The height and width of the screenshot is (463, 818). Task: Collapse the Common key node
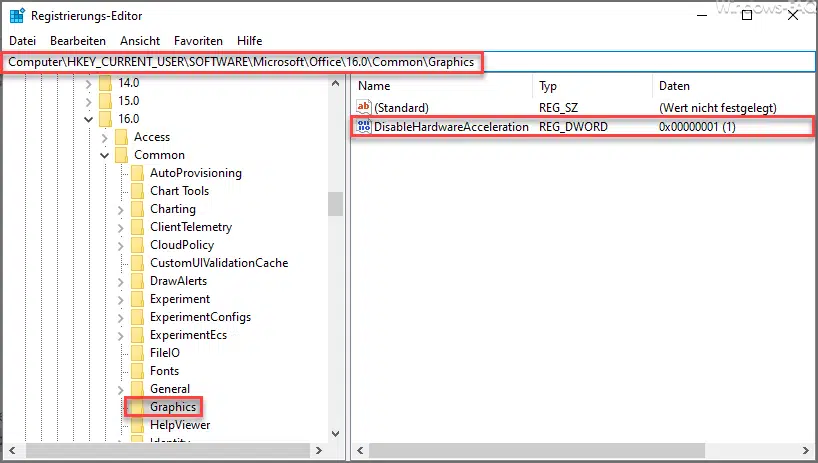click(105, 155)
